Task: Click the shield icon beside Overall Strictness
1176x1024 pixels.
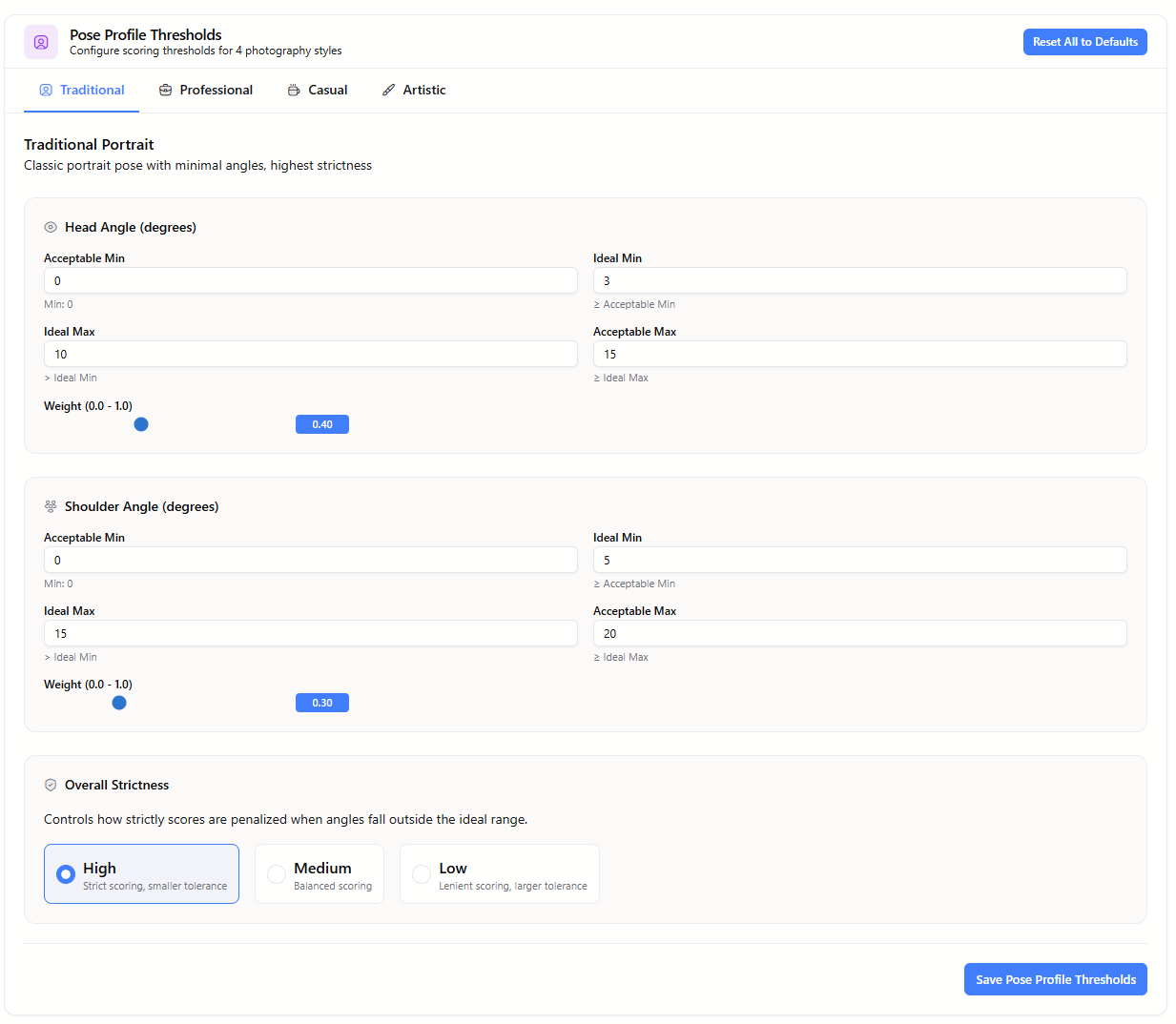Action: pyautogui.click(x=50, y=785)
